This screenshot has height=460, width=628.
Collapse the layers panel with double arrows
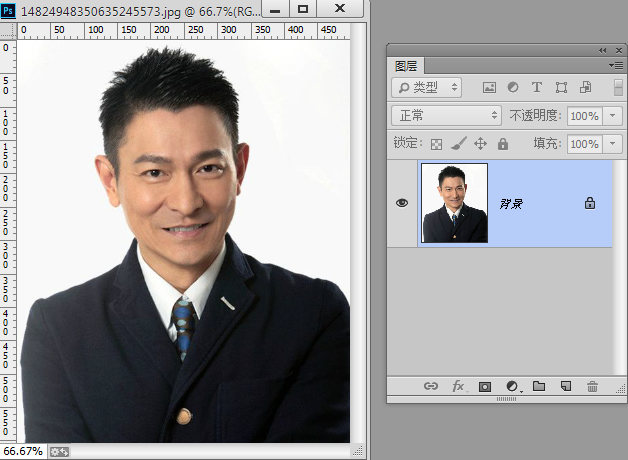[x=602, y=50]
